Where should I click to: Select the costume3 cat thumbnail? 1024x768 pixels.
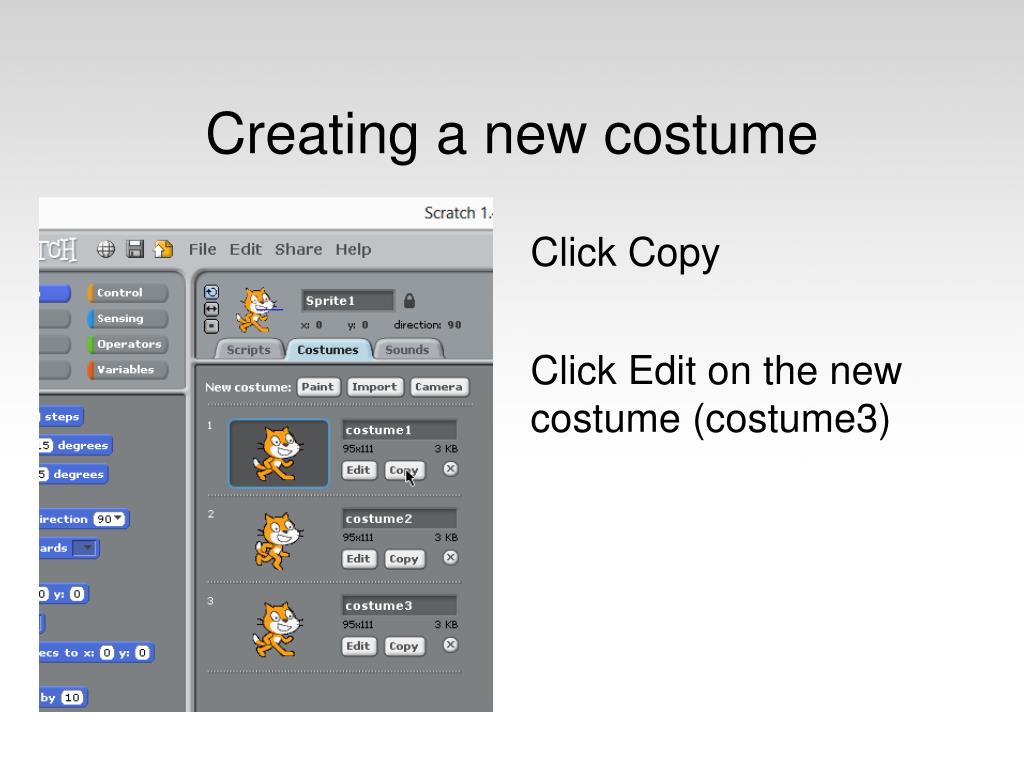click(279, 629)
